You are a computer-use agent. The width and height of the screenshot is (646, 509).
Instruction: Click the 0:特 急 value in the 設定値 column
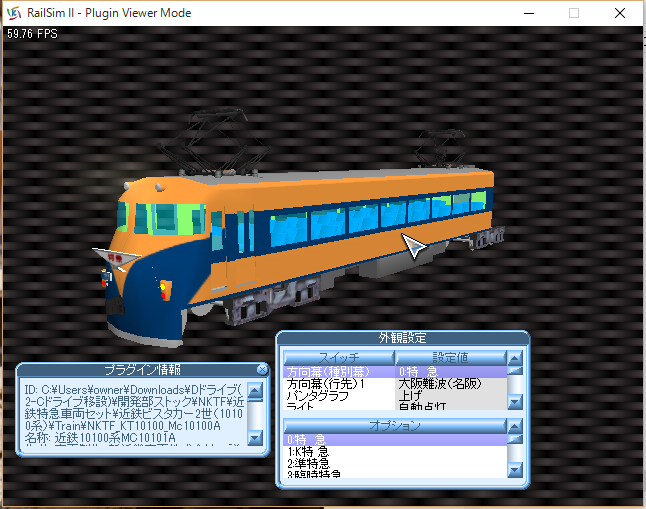tap(418, 372)
